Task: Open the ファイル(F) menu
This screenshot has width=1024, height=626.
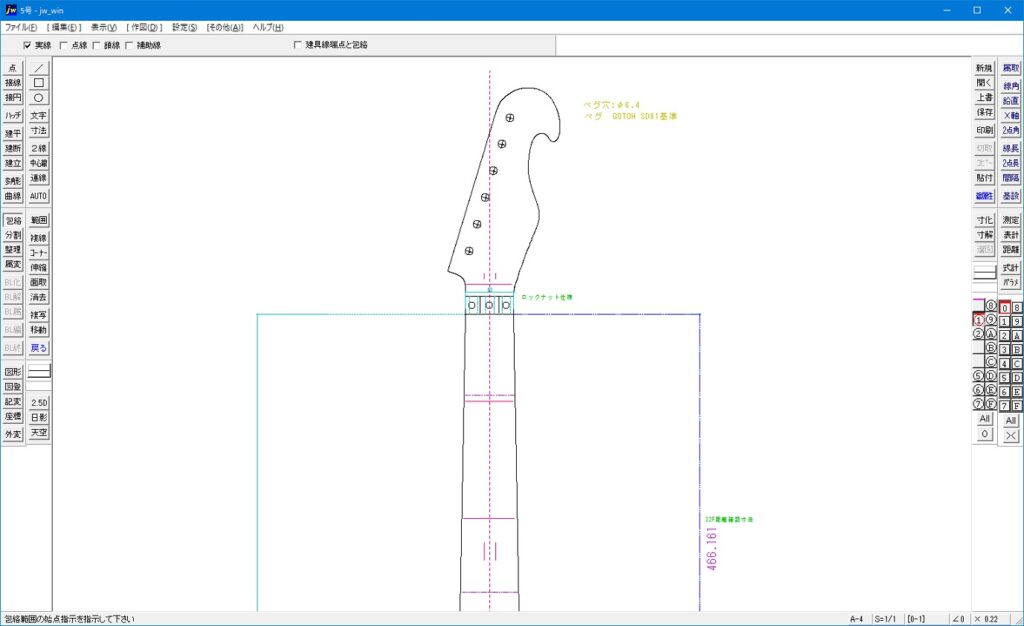Action: (x=21, y=27)
